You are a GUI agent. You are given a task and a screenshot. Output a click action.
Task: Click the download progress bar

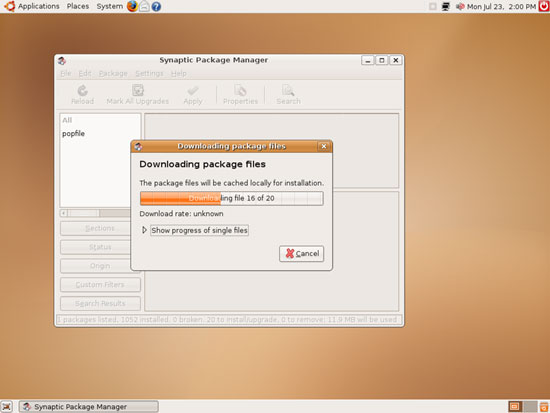point(232,198)
